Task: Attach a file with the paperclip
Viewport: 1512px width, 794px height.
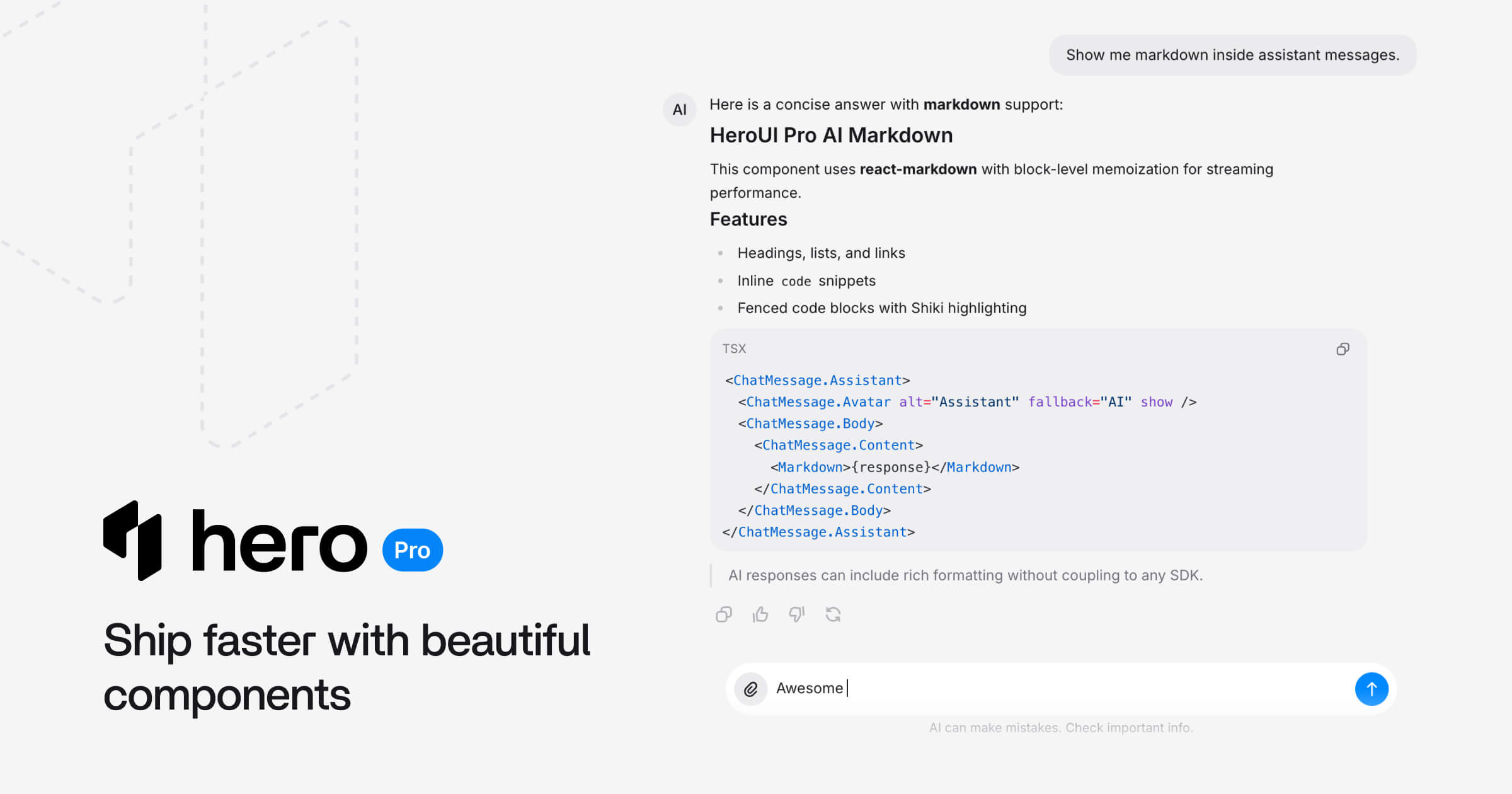Action: (x=751, y=689)
